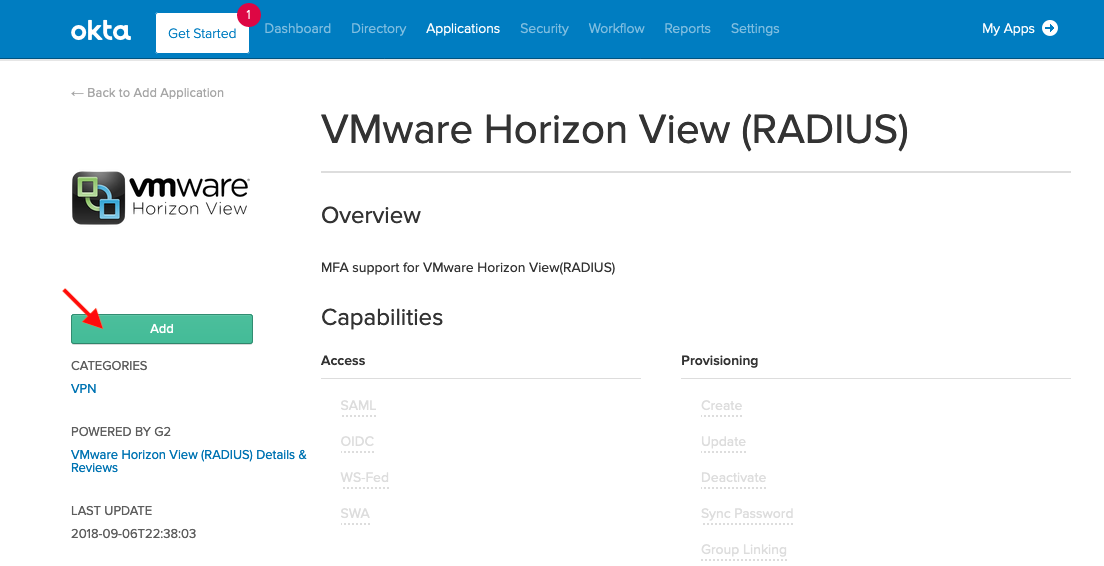Go back to Add Application
Viewport: 1104px width, 566px height.
[147, 93]
